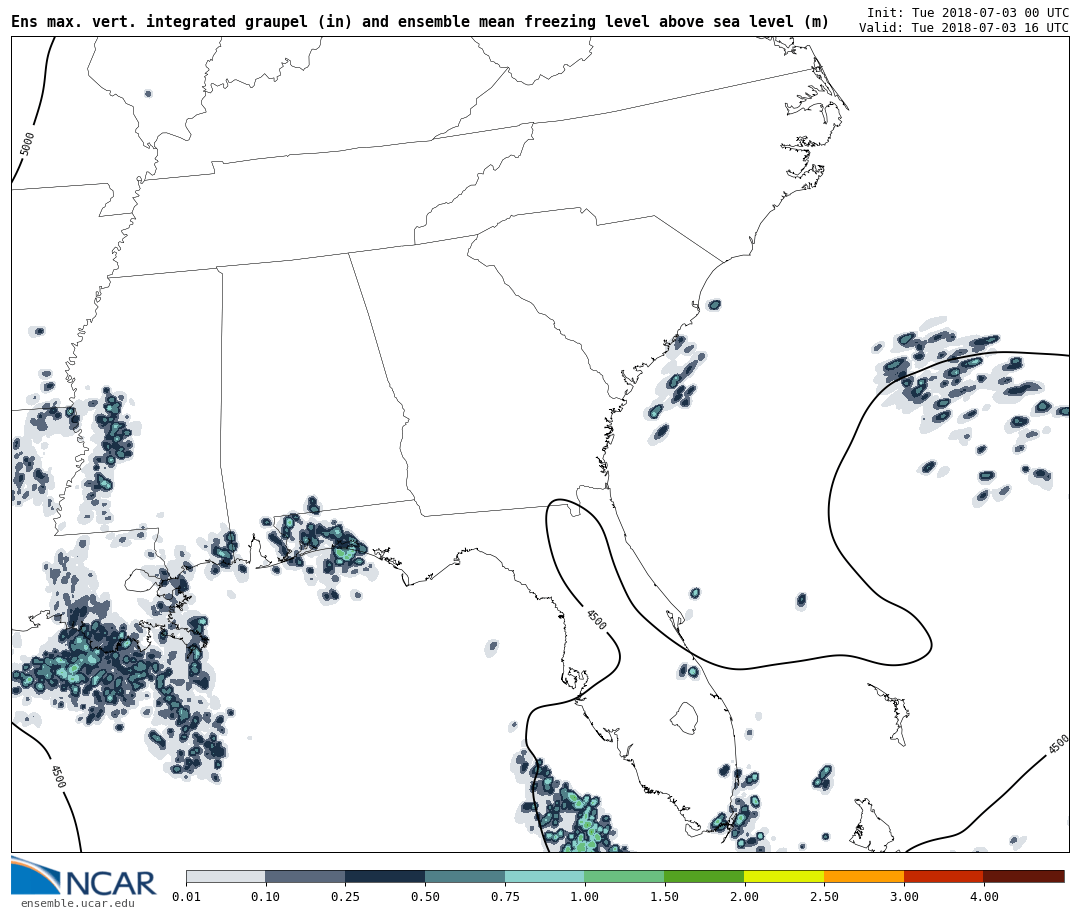Pick the slate gray 0.10–0.25 legend swatch
This screenshot has height=915, width=1080.
tap(305, 876)
